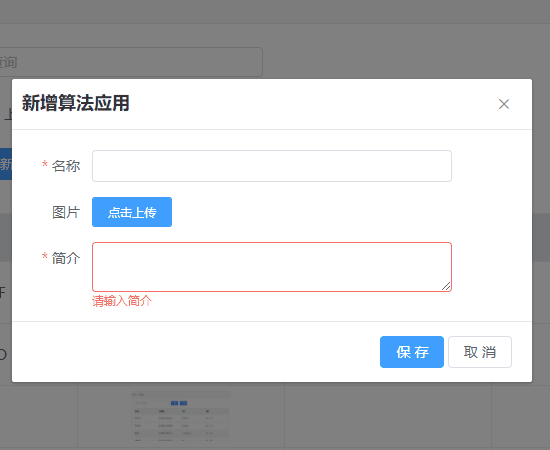This screenshot has width=550, height=450.
Task: Focus the 简介 text area
Action: [x=271, y=267]
